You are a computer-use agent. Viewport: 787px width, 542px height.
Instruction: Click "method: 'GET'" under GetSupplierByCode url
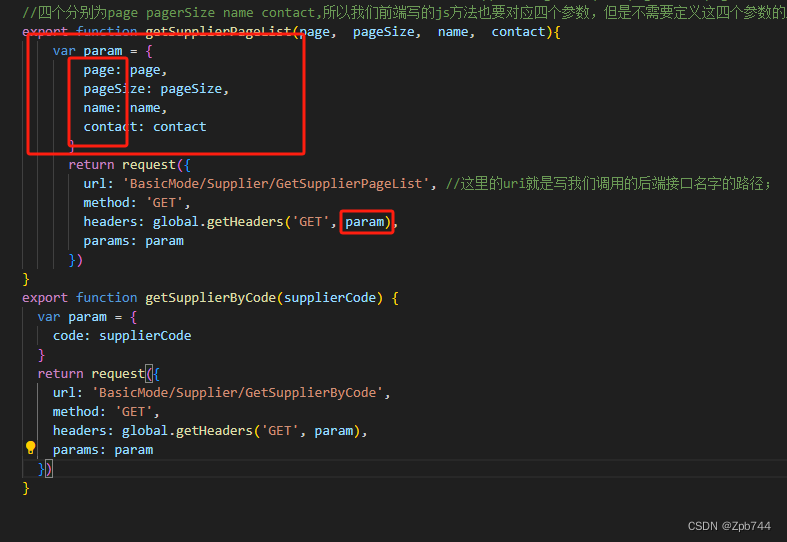pyautogui.click(x=106, y=412)
